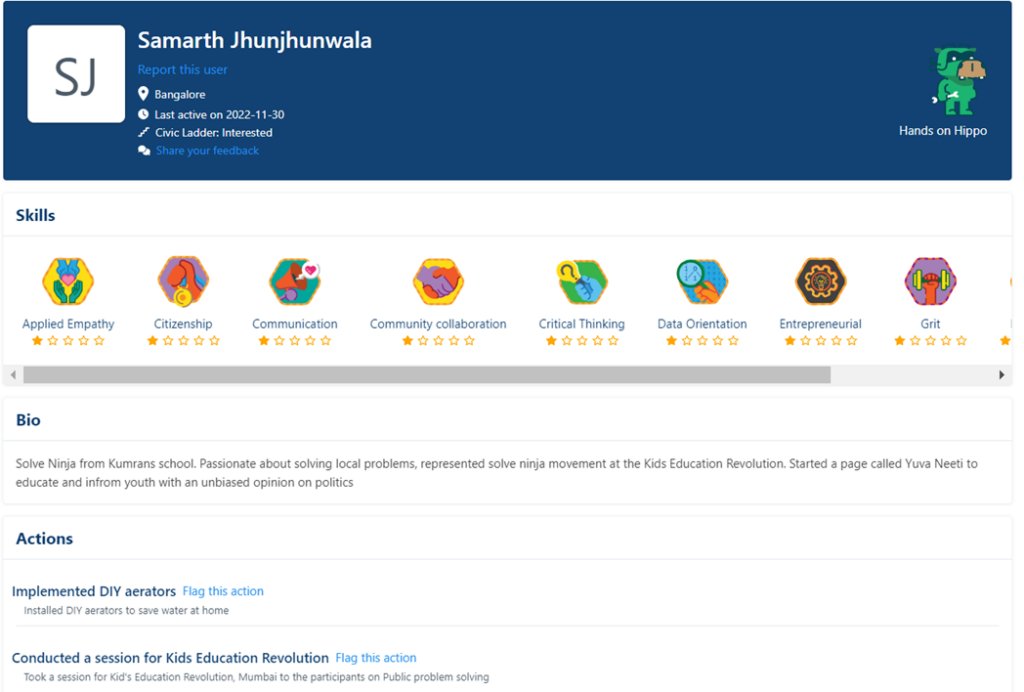Click the skills scrollbar left arrow
The image size is (1024, 692).
[x=12, y=375]
